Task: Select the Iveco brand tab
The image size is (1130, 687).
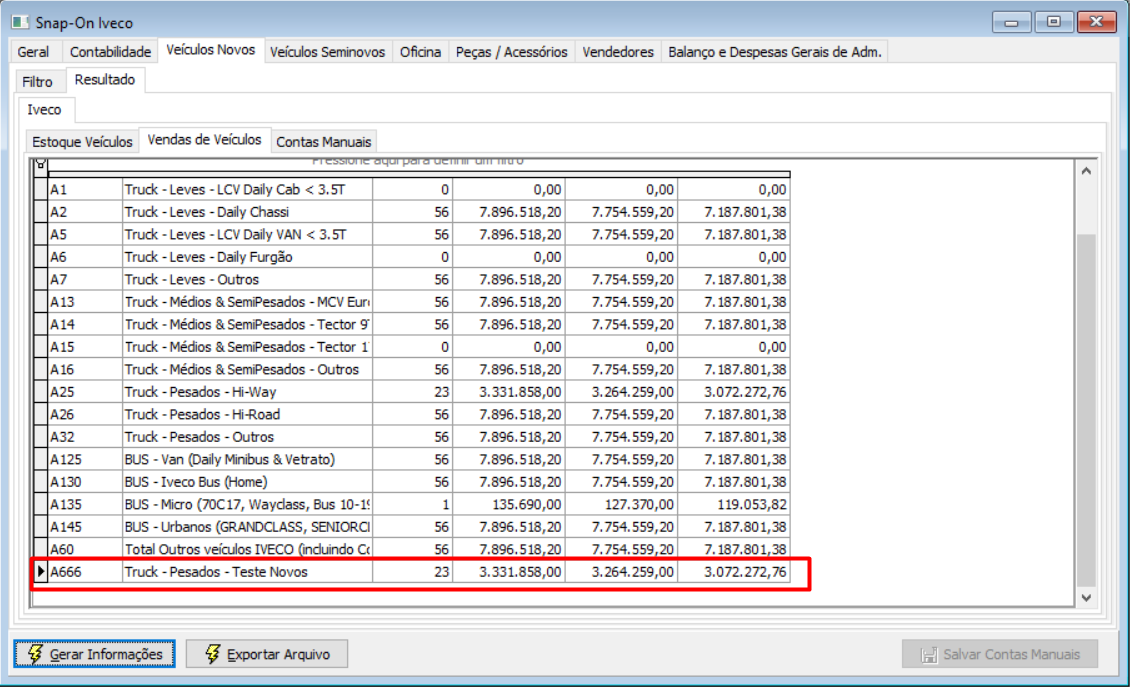Action: point(45,110)
